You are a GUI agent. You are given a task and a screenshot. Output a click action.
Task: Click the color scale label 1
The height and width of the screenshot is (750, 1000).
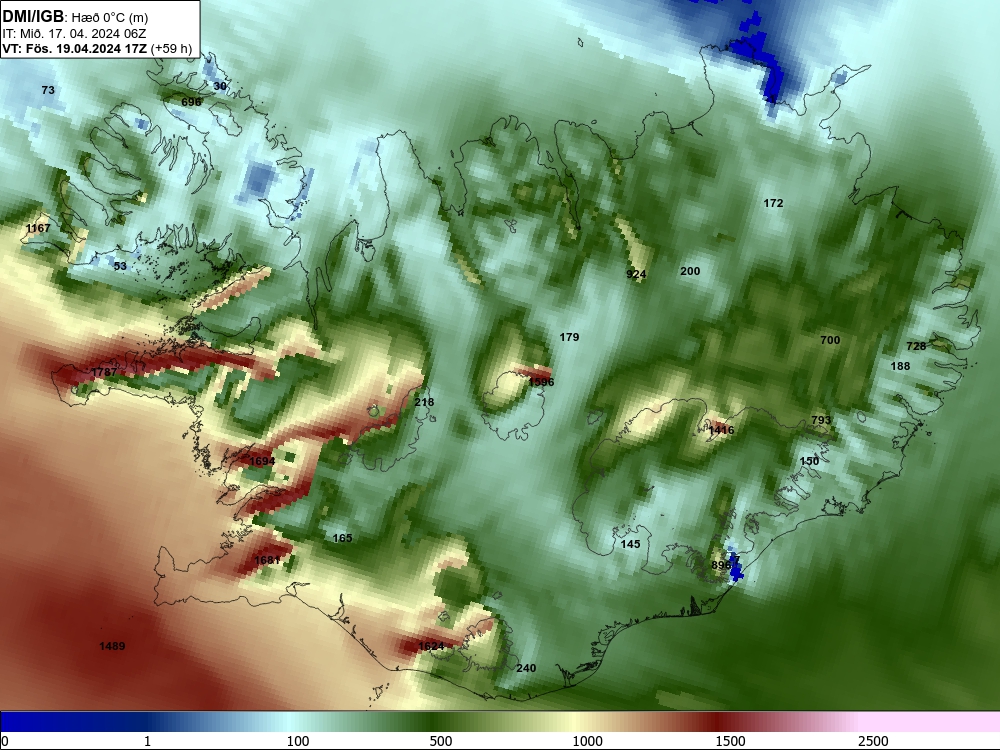pyautogui.click(x=147, y=741)
